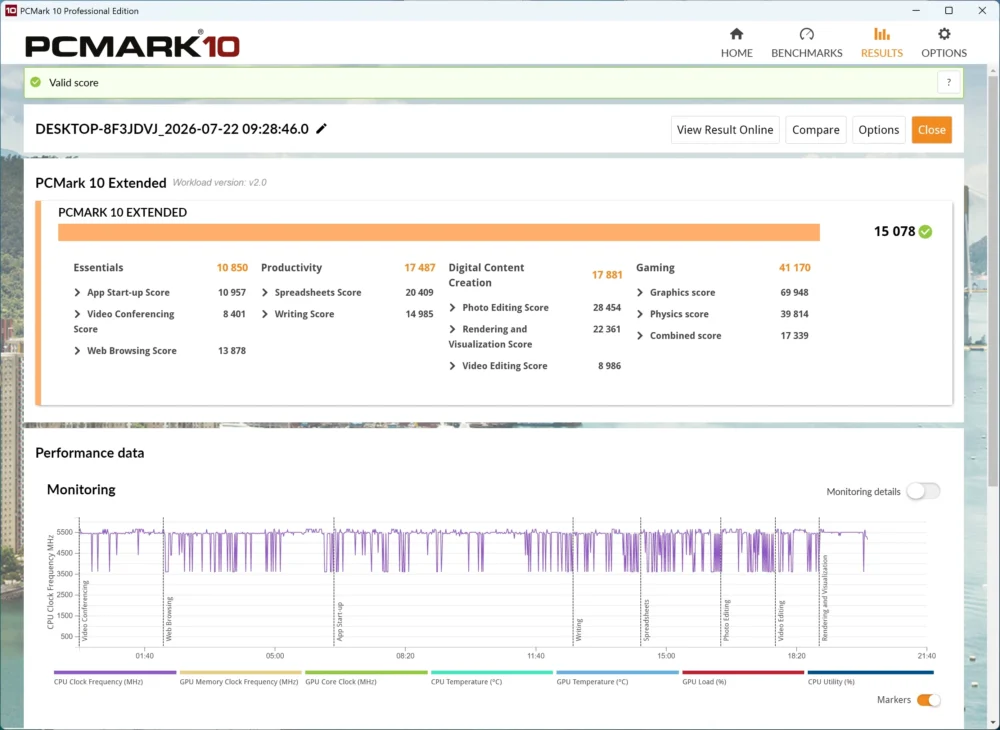Expand the Spreadsheets Score details
Screen dimensions: 1000x730
pos(265,293)
